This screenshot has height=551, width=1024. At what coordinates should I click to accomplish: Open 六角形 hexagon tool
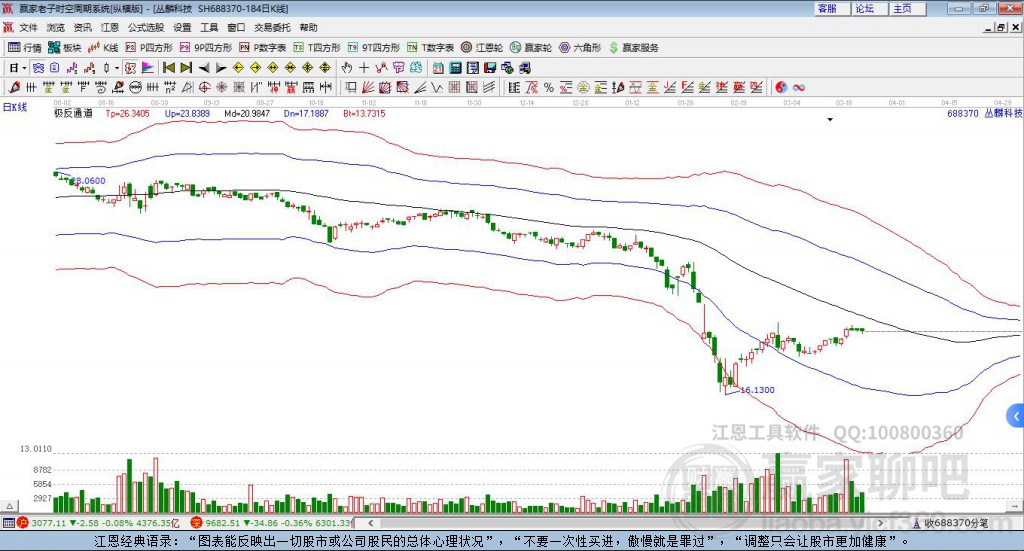click(580, 48)
